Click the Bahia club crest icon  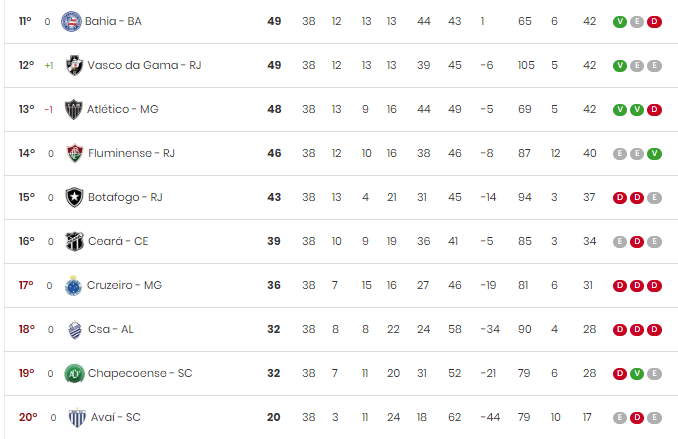coord(71,21)
